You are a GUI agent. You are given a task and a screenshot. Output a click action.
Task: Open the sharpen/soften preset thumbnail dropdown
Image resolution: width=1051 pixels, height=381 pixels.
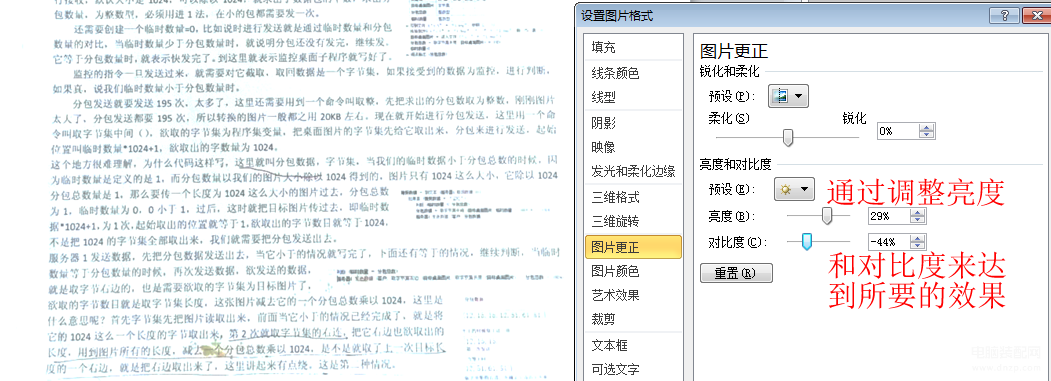(788, 96)
